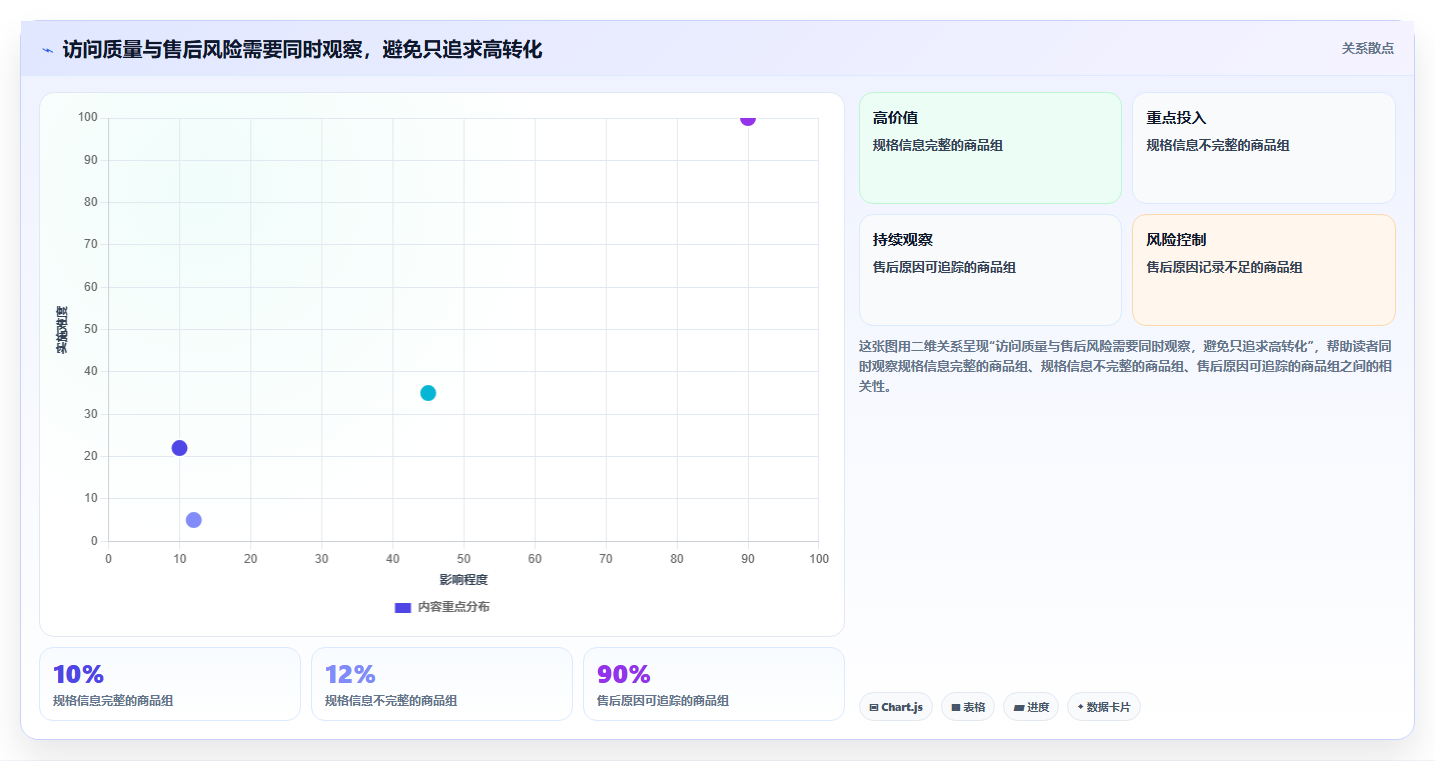The height and width of the screenshot is (761, 1435).
Task: Click 规格信息完整的商品组 under the 10% stat
Action: click(113, 701)
